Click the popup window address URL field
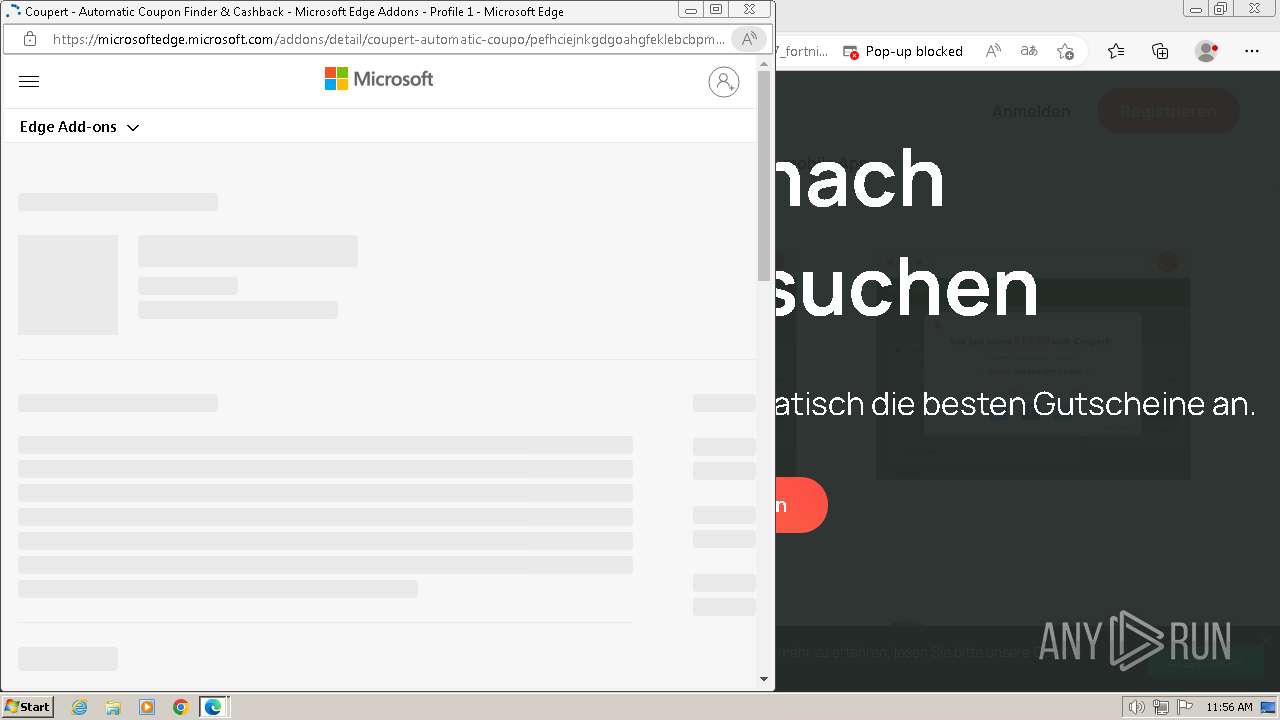This screenshot has height=720, width=1280. coord(388,39)
